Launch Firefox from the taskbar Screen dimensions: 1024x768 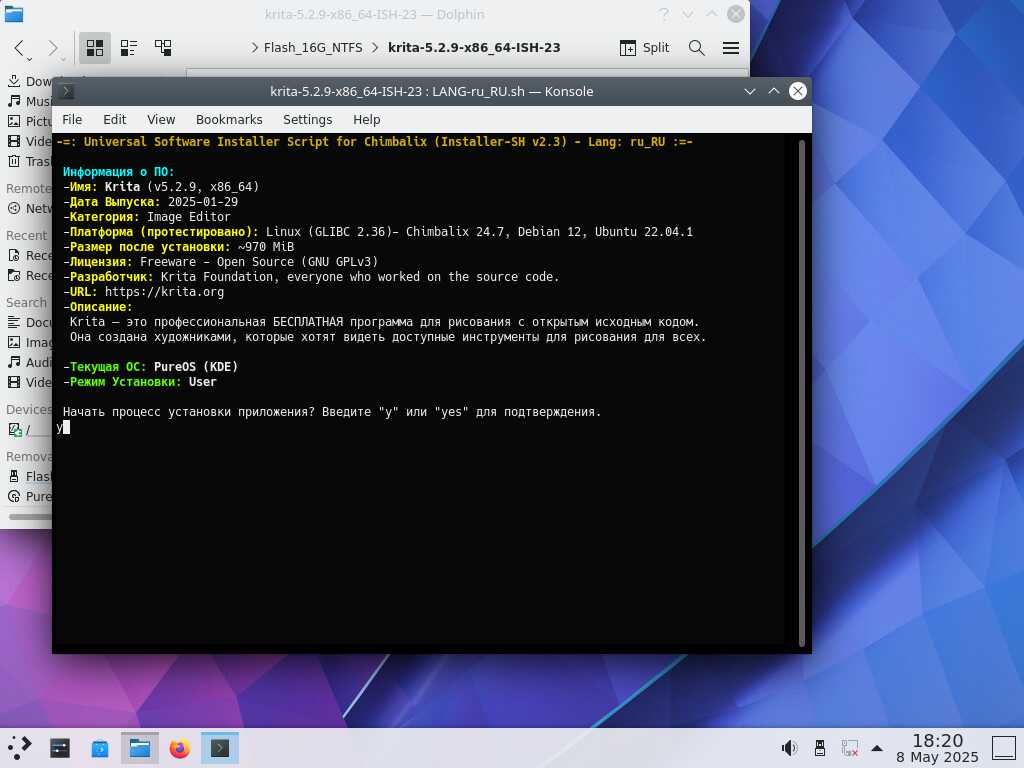click(180, 748)
